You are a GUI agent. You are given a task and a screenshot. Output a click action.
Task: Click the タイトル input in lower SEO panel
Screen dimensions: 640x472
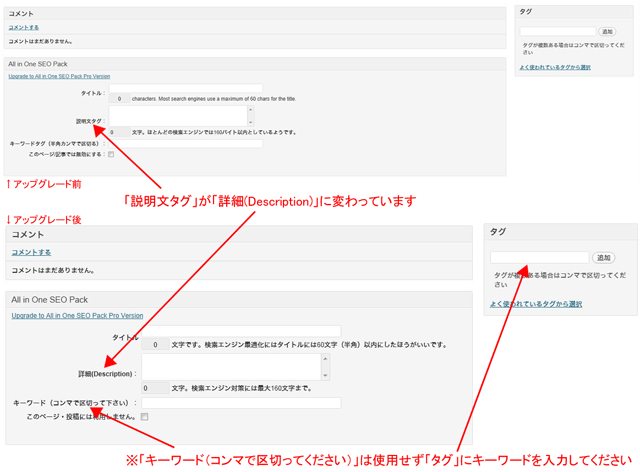pyautogui.click(x=241, y=331)
